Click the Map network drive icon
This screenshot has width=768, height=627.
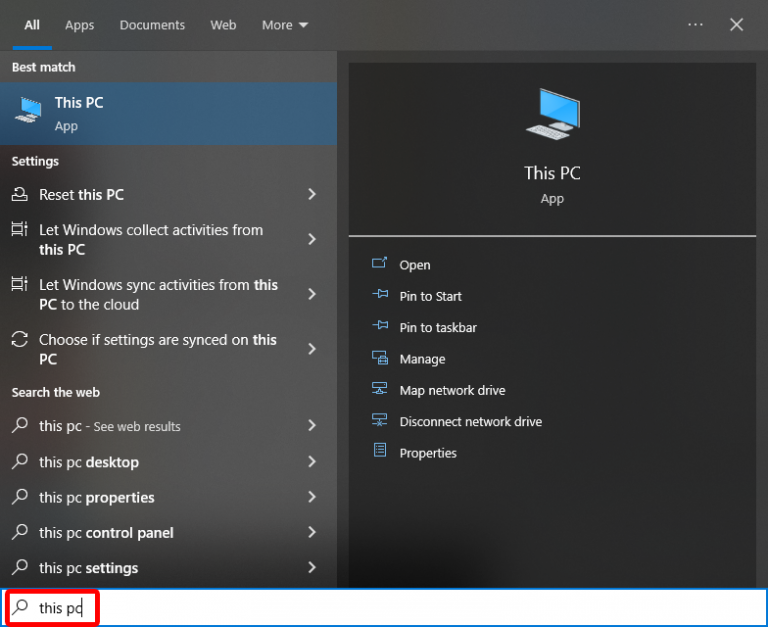point(380,389)
